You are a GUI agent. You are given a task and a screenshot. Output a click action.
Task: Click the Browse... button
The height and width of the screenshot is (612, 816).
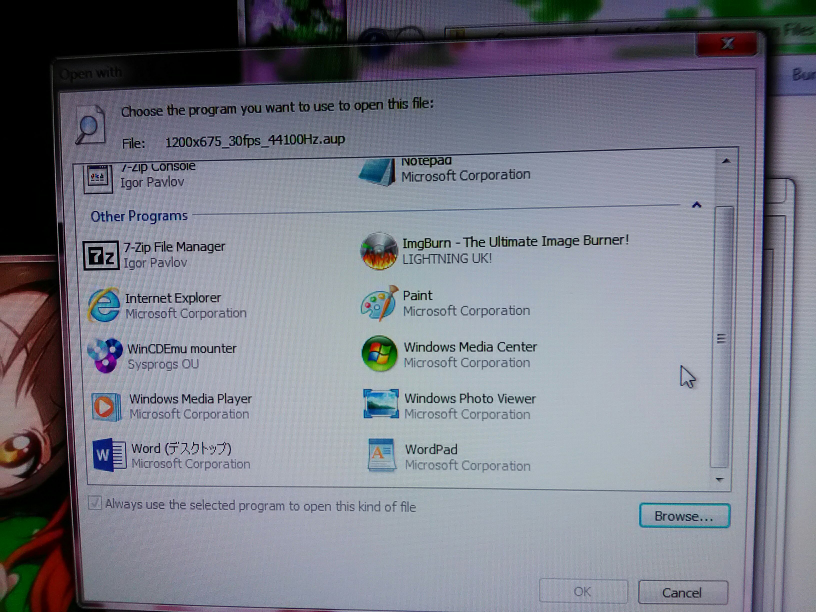coord(684,516)
